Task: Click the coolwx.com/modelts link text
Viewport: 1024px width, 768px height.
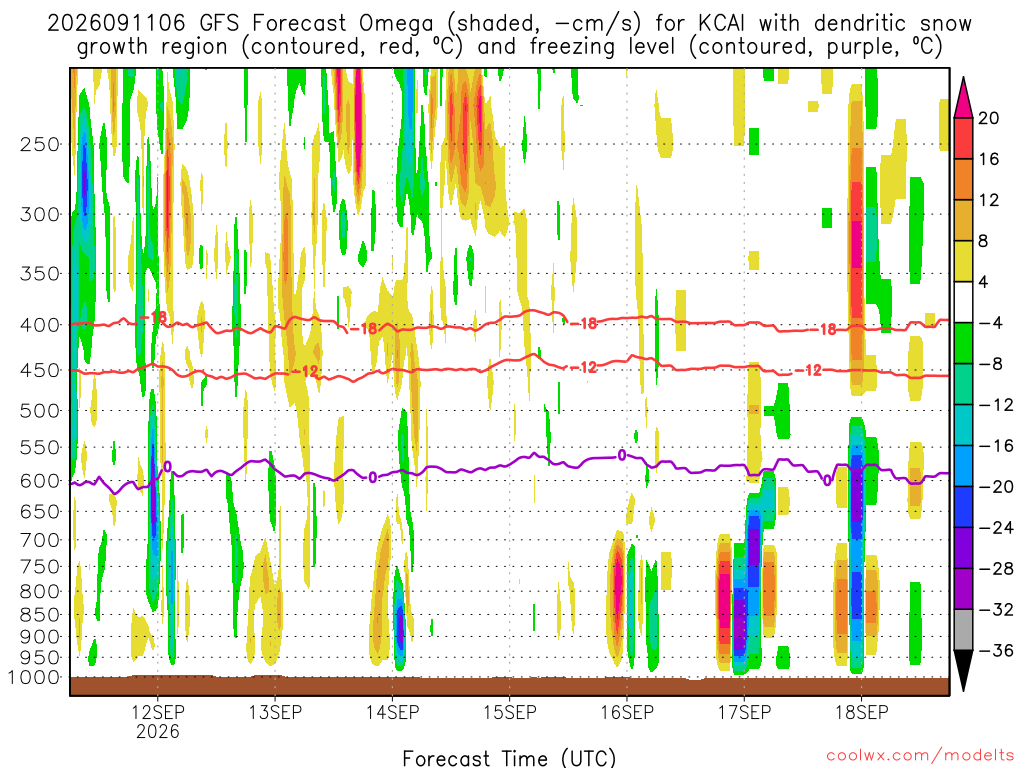Action: [x=920, y=756]
